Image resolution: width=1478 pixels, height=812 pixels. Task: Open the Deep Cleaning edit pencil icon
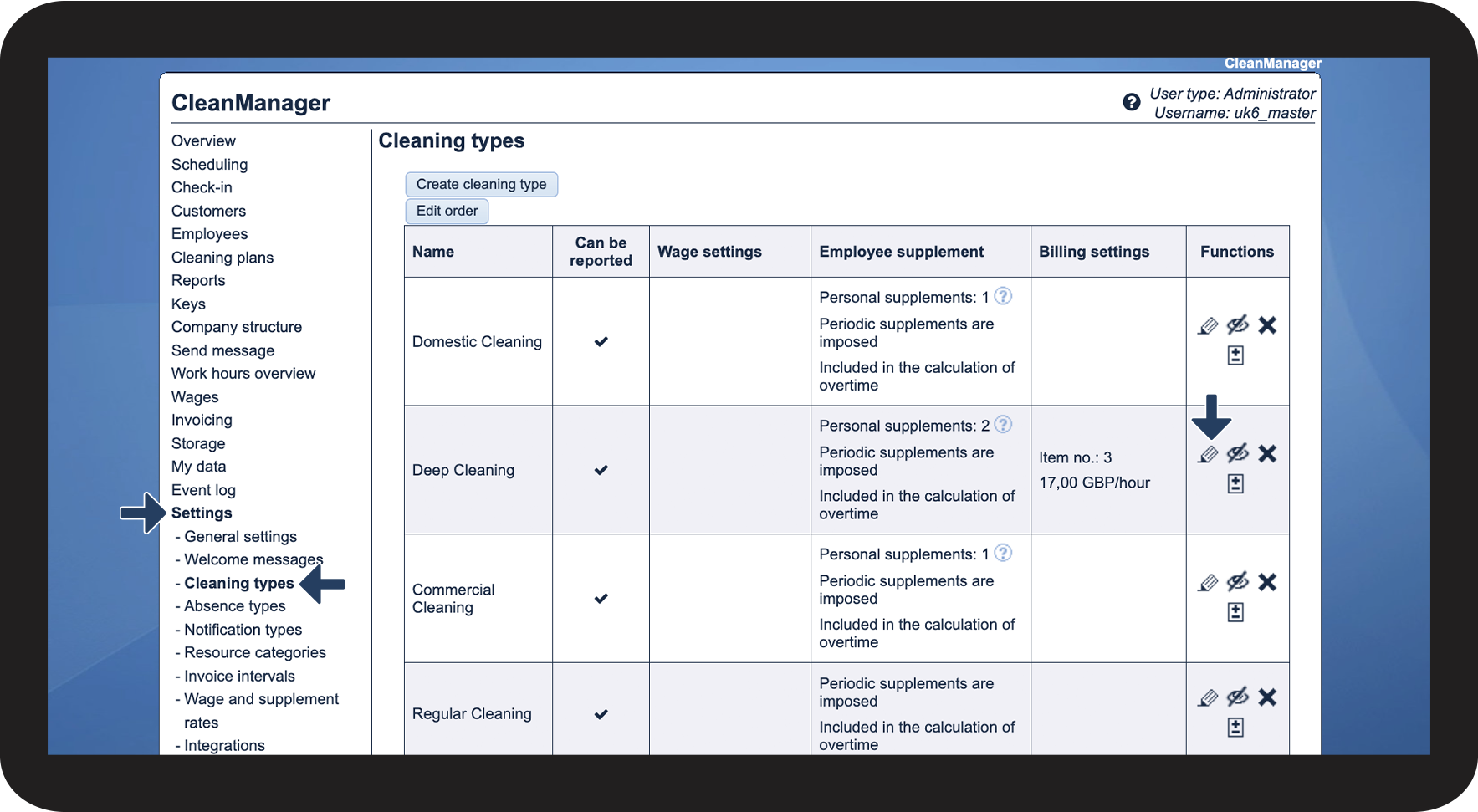(1207, 454)
